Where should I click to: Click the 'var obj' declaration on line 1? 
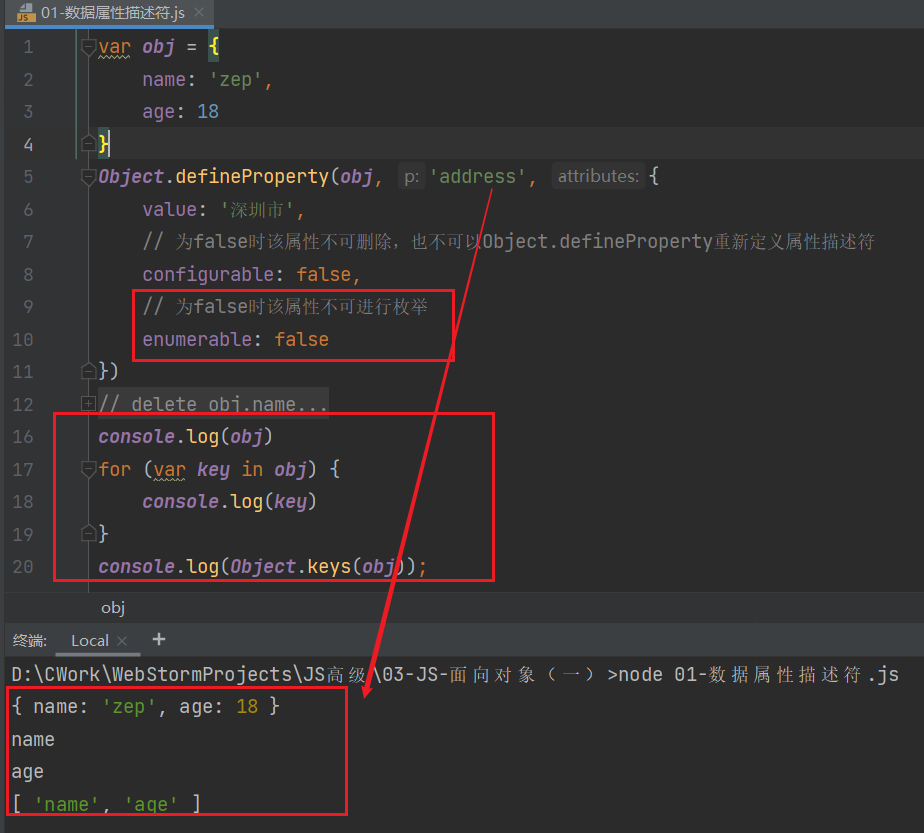pyautogui.click(x=137, y=47)
